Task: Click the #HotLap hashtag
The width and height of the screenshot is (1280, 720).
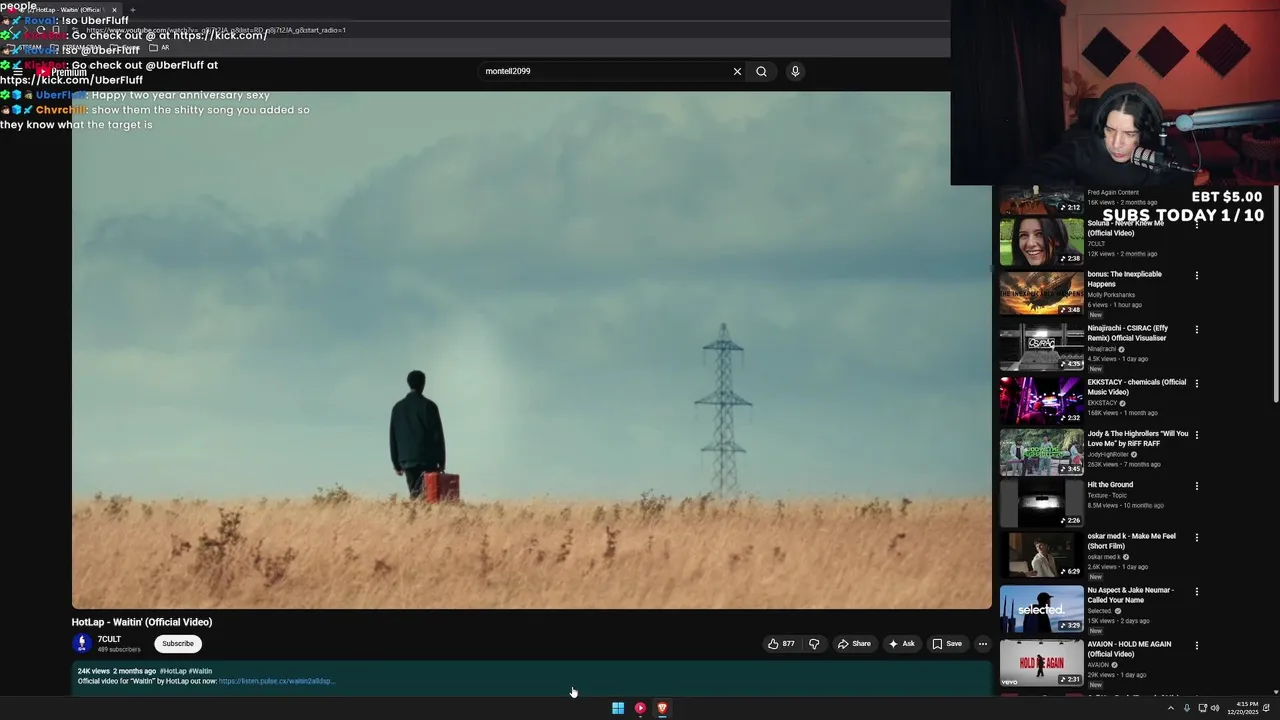Action: point(172,671)
